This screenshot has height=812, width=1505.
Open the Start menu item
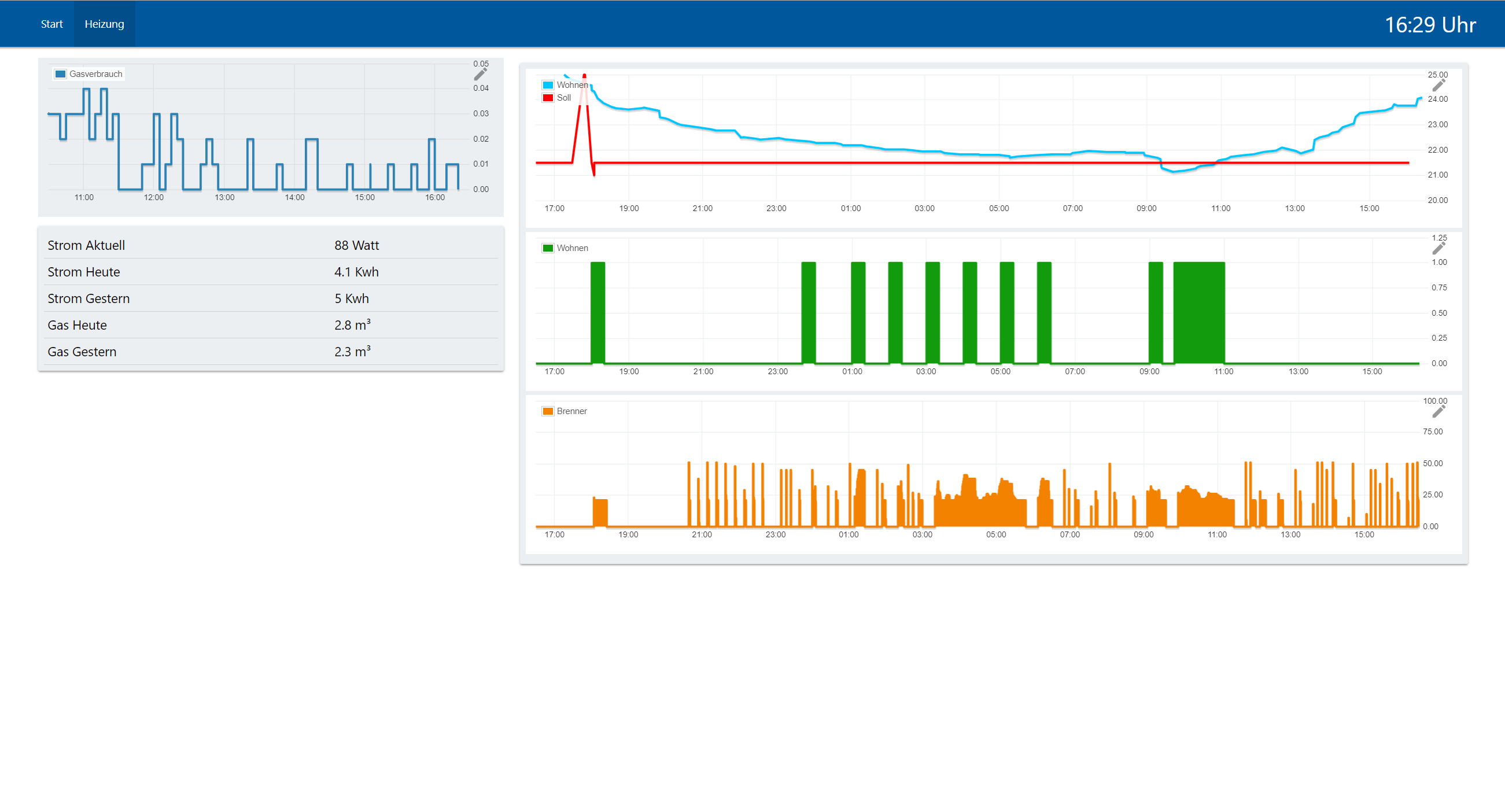coord(51,24)
